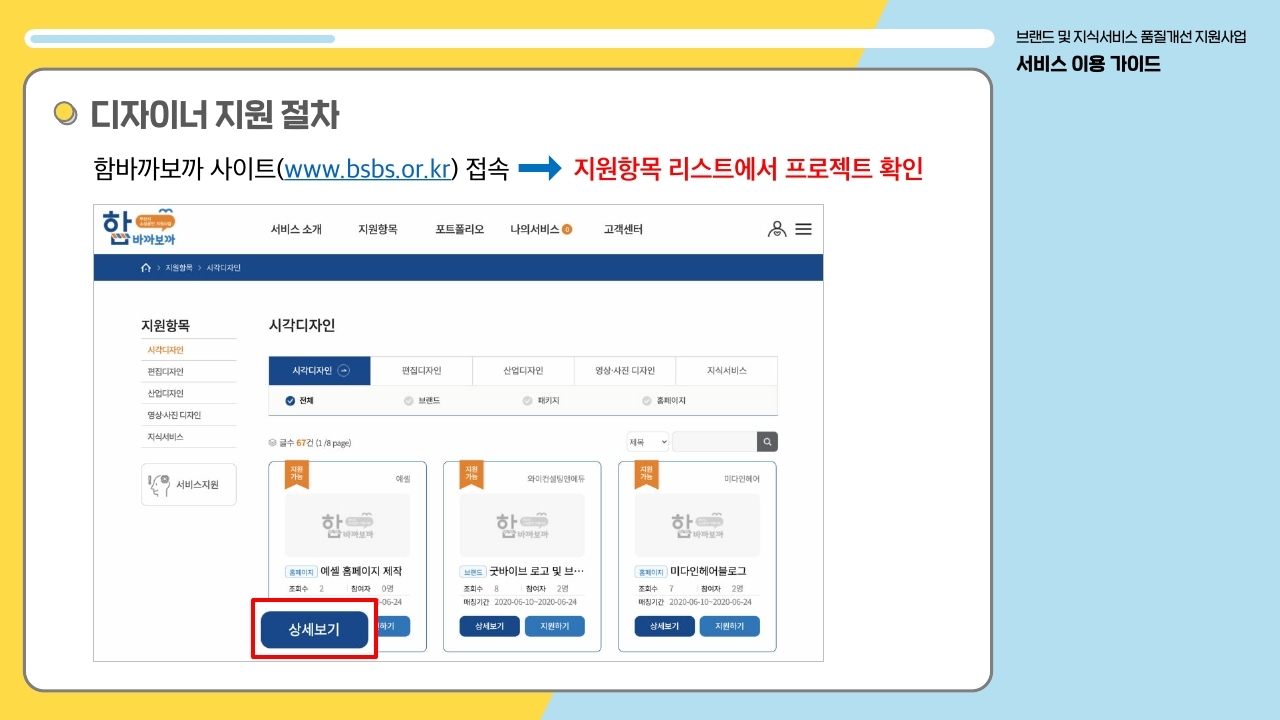
Task: Click 상세보기 on 미다인헤어블로그 card
Action: (664, 626)
